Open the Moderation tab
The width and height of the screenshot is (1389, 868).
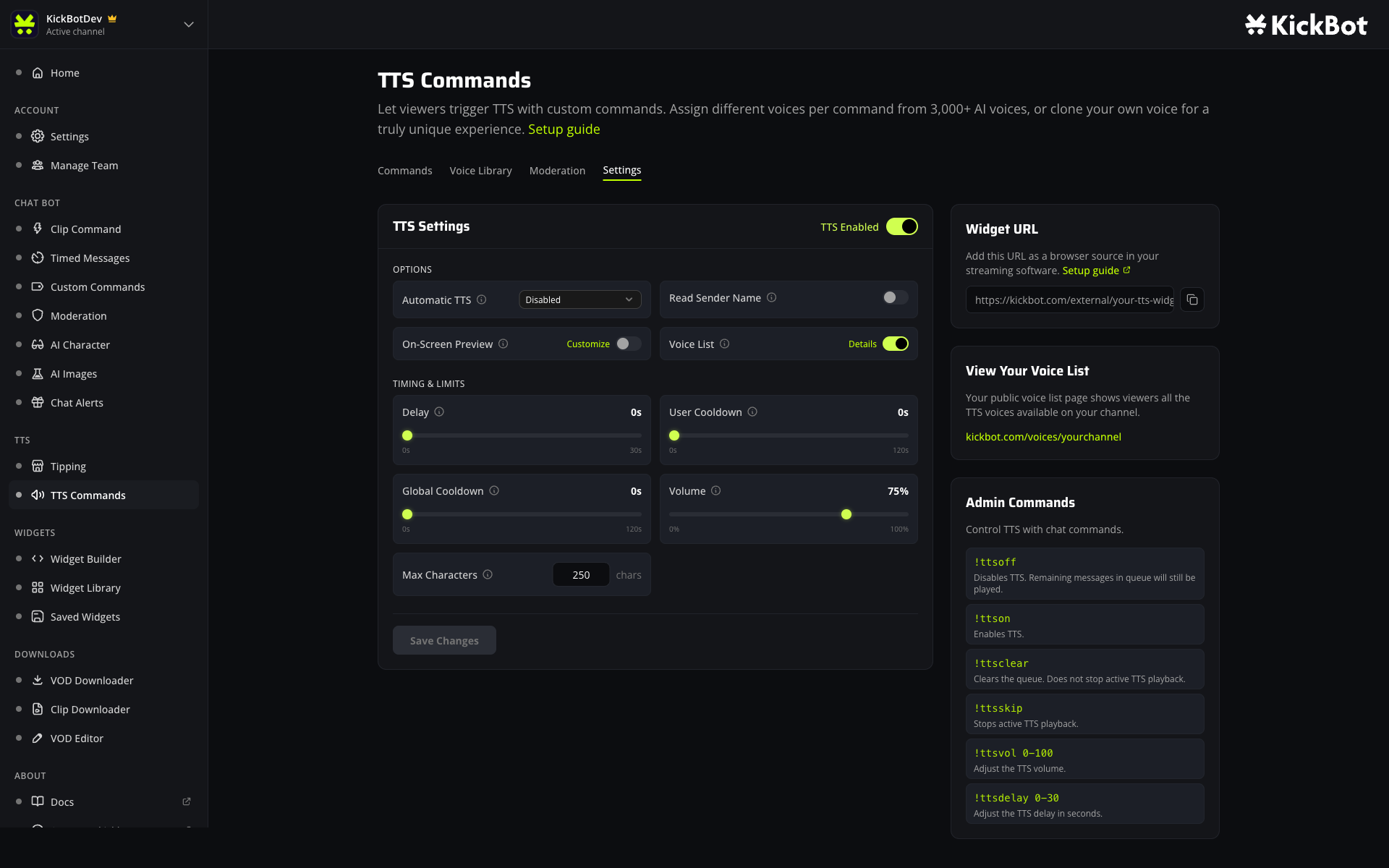click(557, 171)
